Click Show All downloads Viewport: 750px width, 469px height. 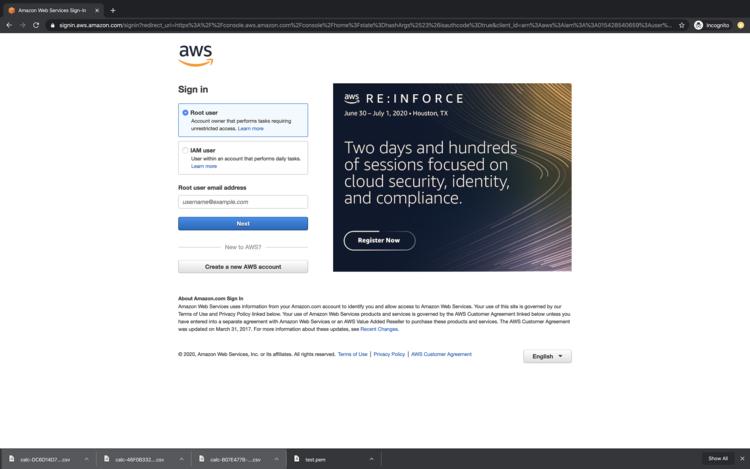[x=717, y=458]
